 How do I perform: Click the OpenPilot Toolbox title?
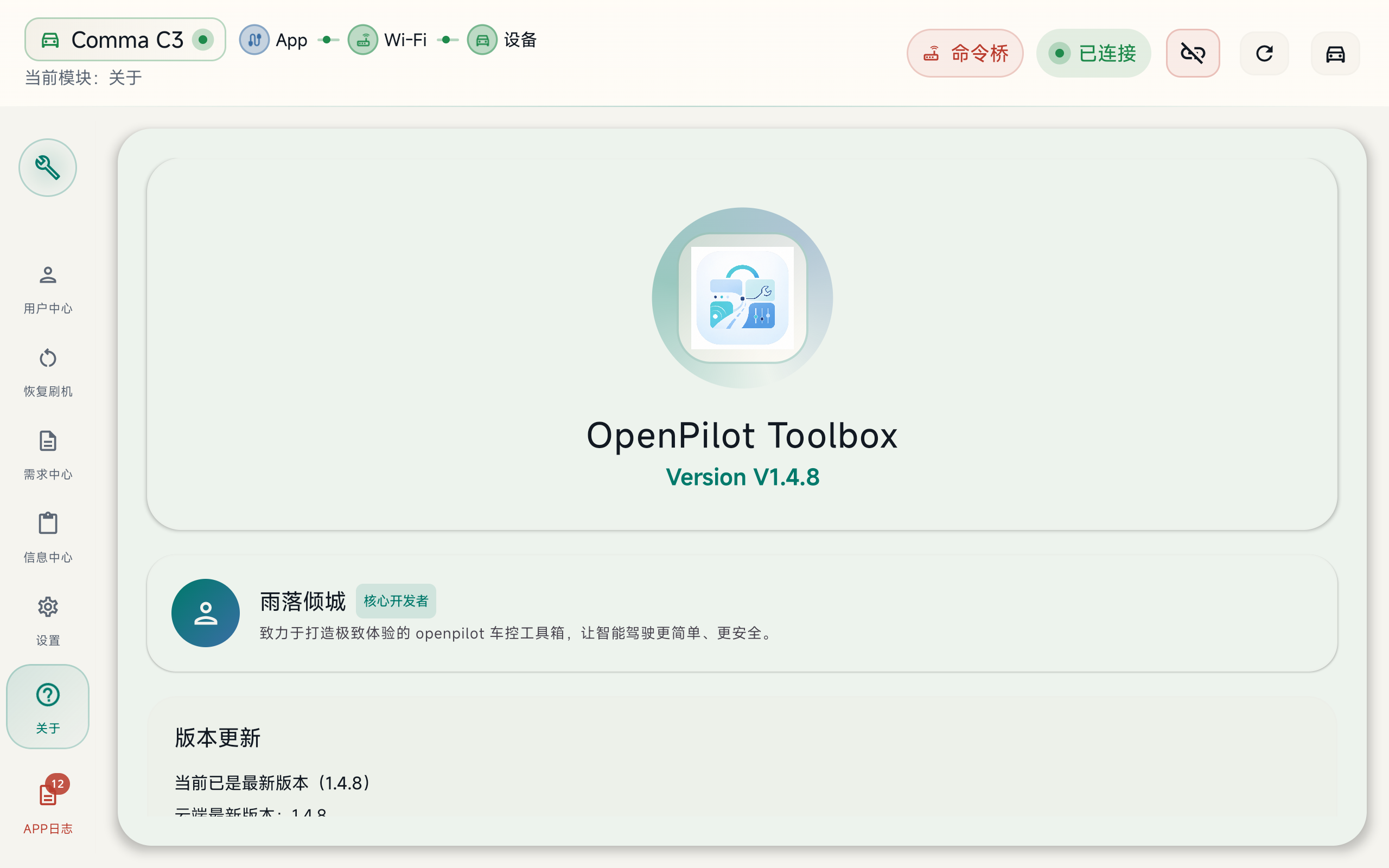pyautogui.click(x=742, y=435)
